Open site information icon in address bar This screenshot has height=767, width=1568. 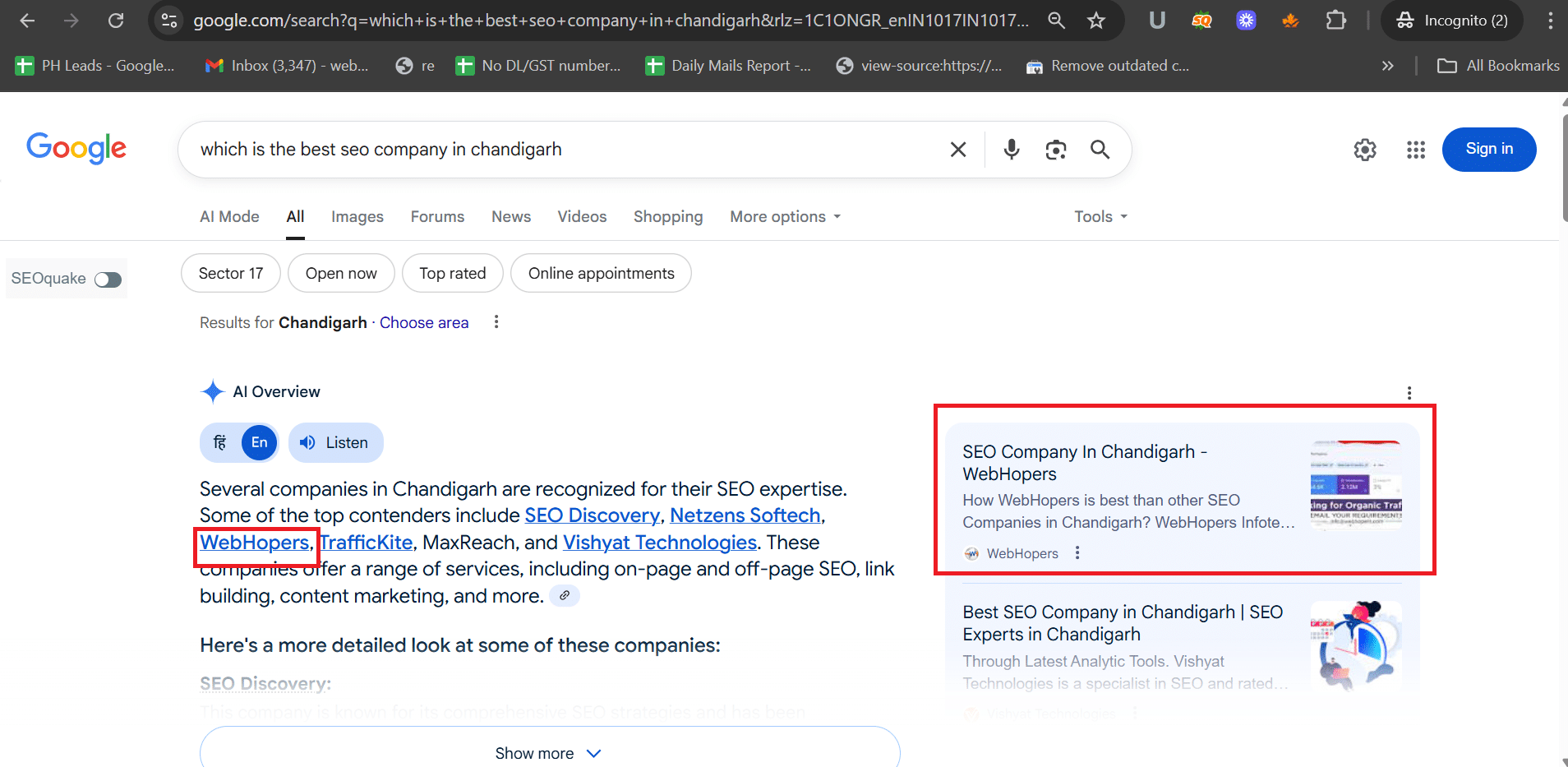coord(169,21)
